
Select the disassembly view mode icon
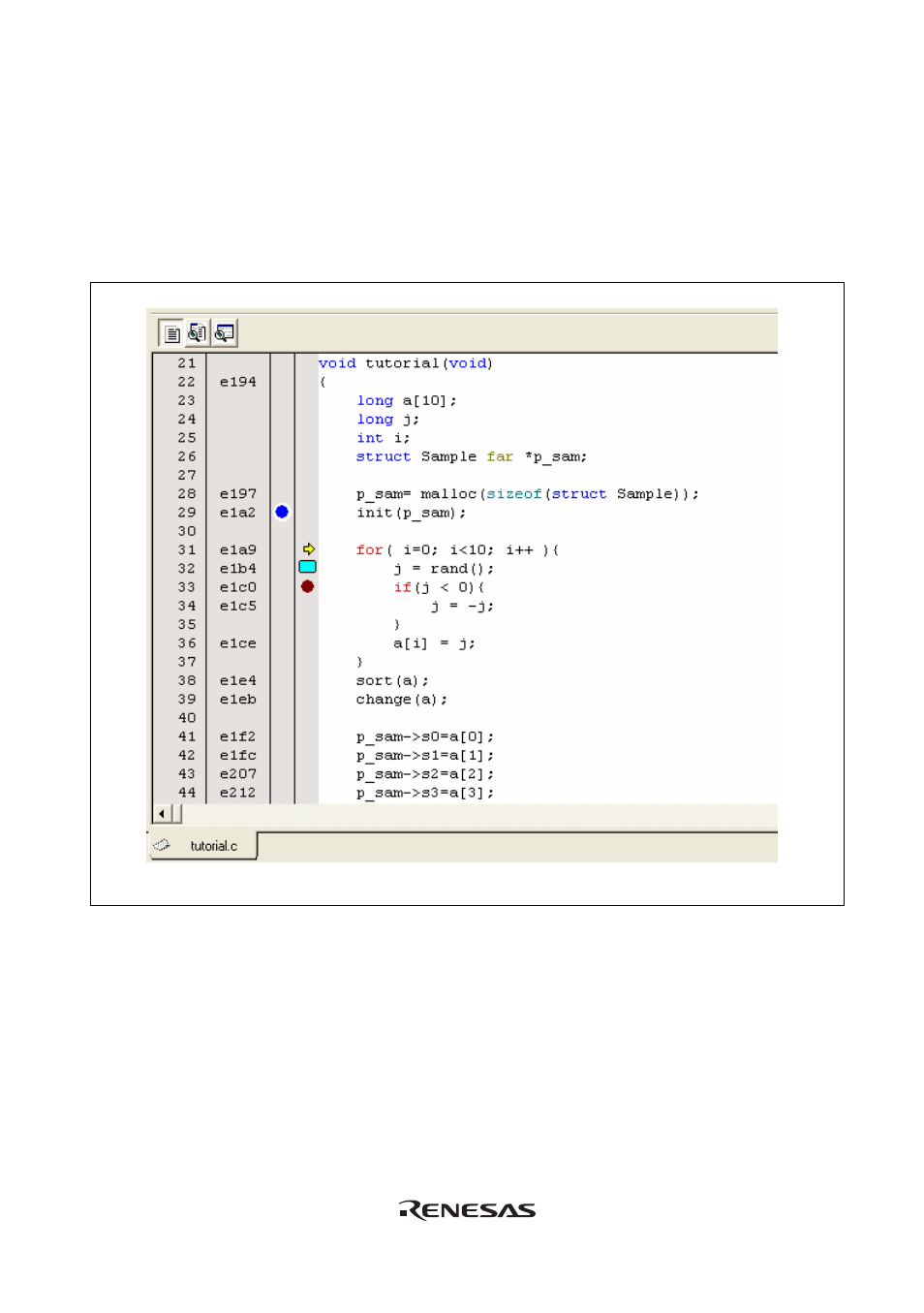(225, 333)
